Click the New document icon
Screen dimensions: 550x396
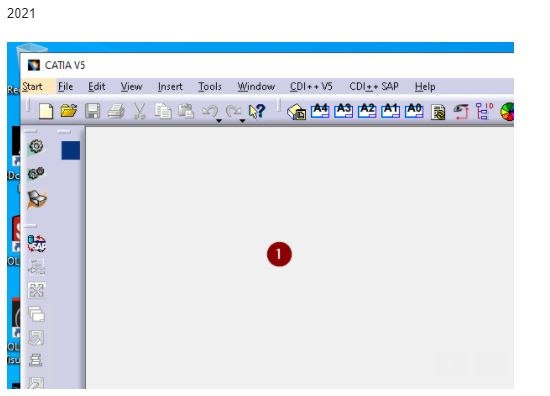pos(46,112)
